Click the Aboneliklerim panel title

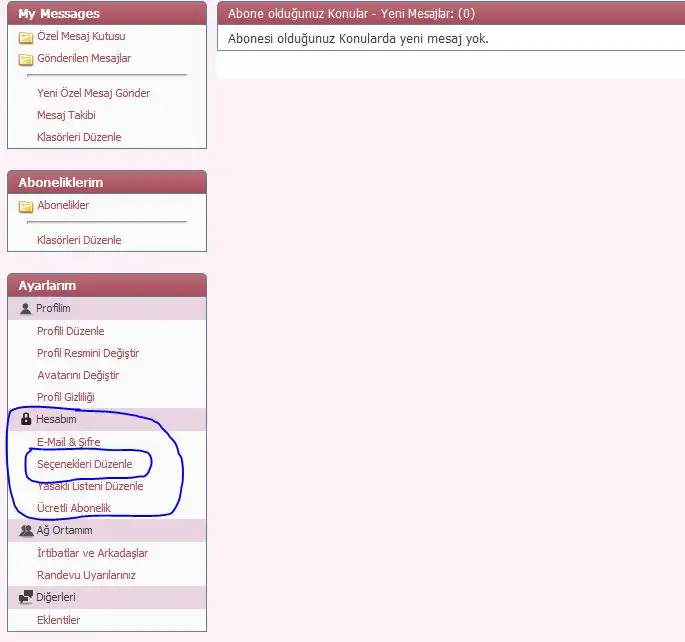coord(61,183)
